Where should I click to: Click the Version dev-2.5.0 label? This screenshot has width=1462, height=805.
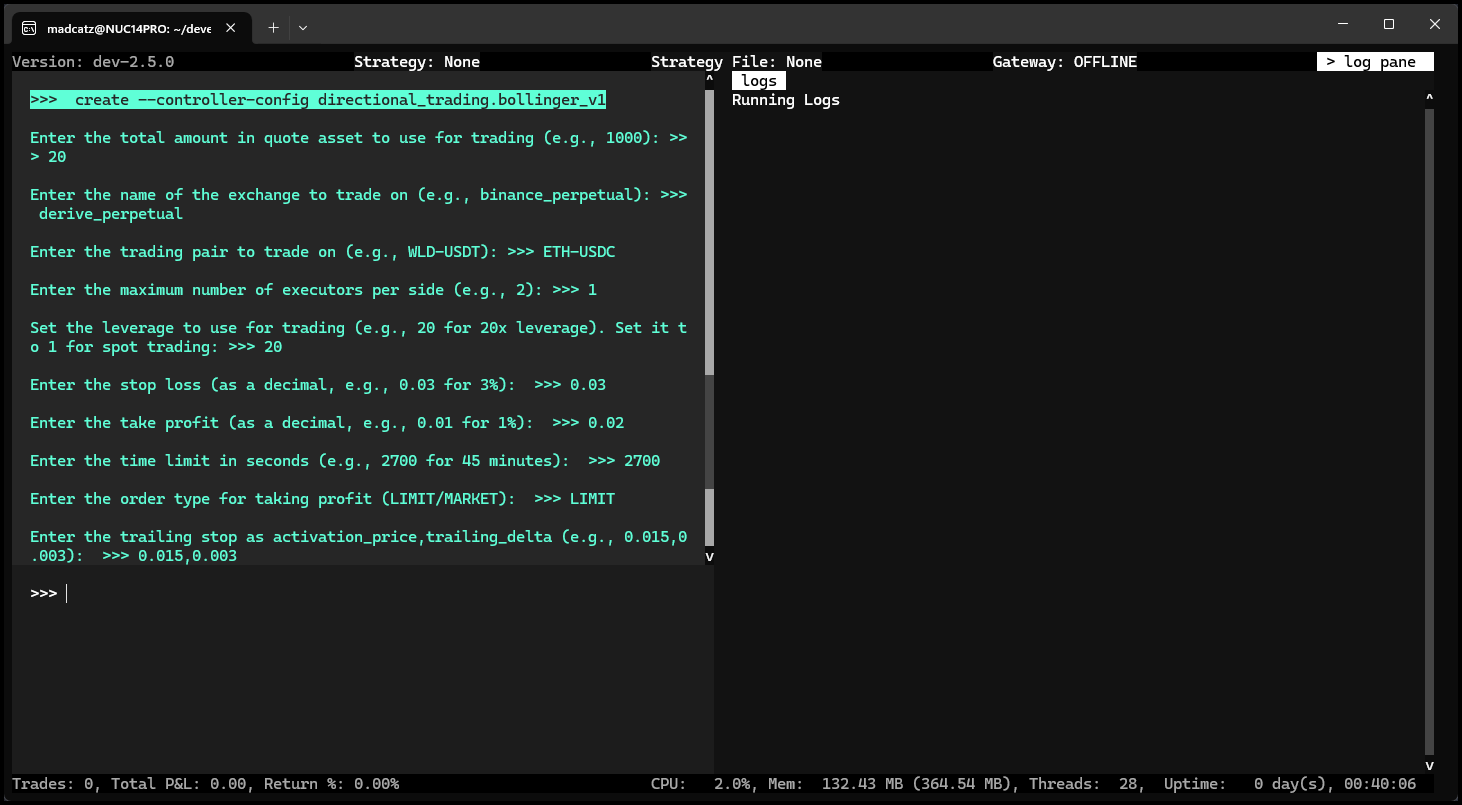[x=93, y=62]
